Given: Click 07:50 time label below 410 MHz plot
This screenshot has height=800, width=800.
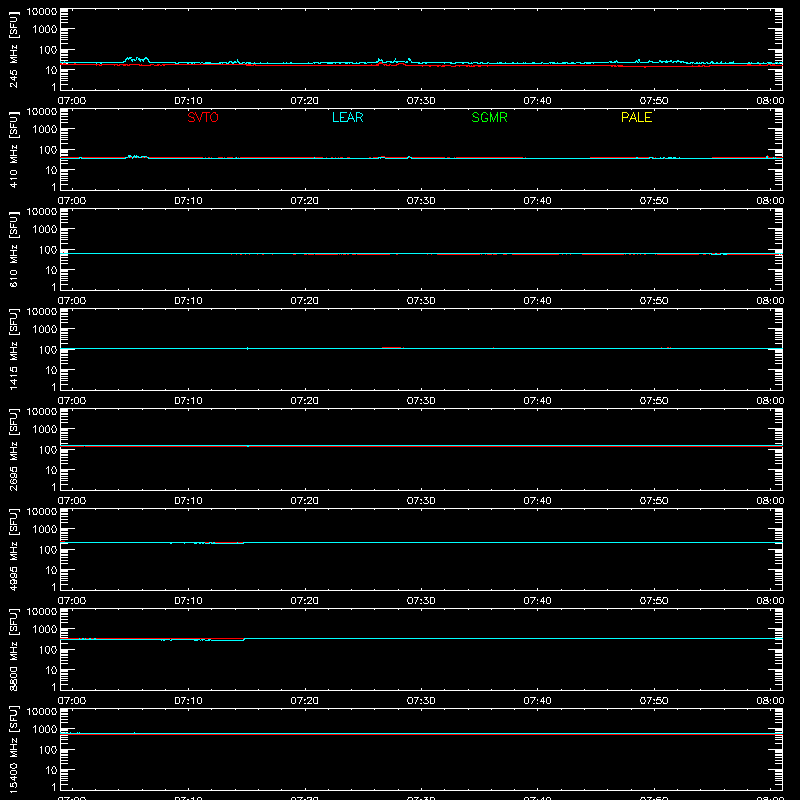Looking at the screenshot, I should point(654,201).
